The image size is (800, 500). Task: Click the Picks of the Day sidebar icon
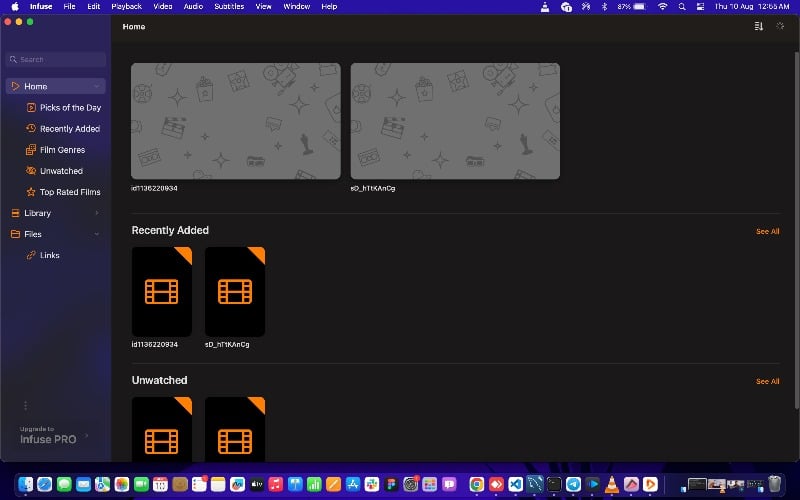(x=31, y=107)
